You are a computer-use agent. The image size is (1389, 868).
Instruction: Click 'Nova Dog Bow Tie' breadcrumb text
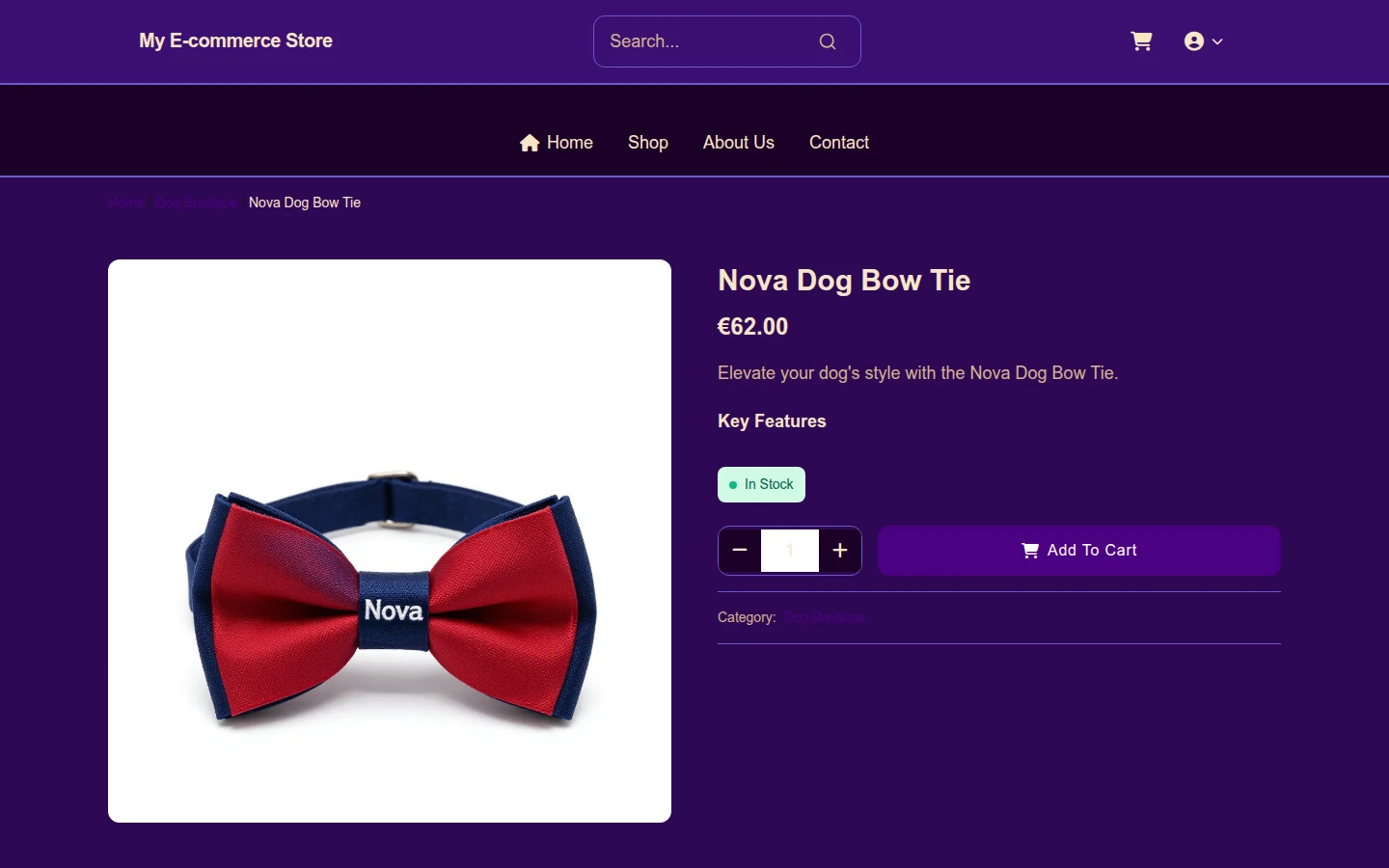click(305, 203)
